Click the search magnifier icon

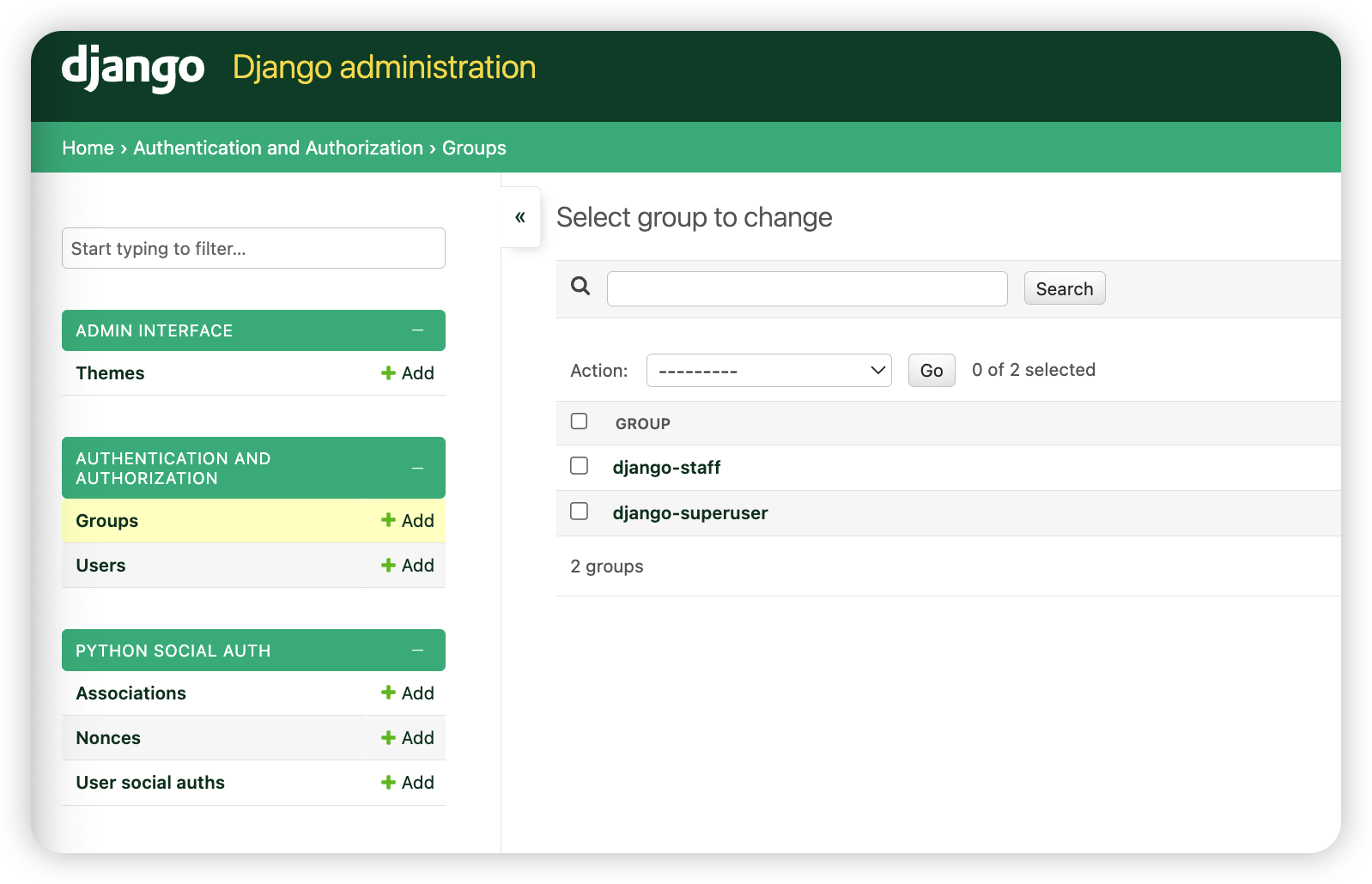[580, 287]
